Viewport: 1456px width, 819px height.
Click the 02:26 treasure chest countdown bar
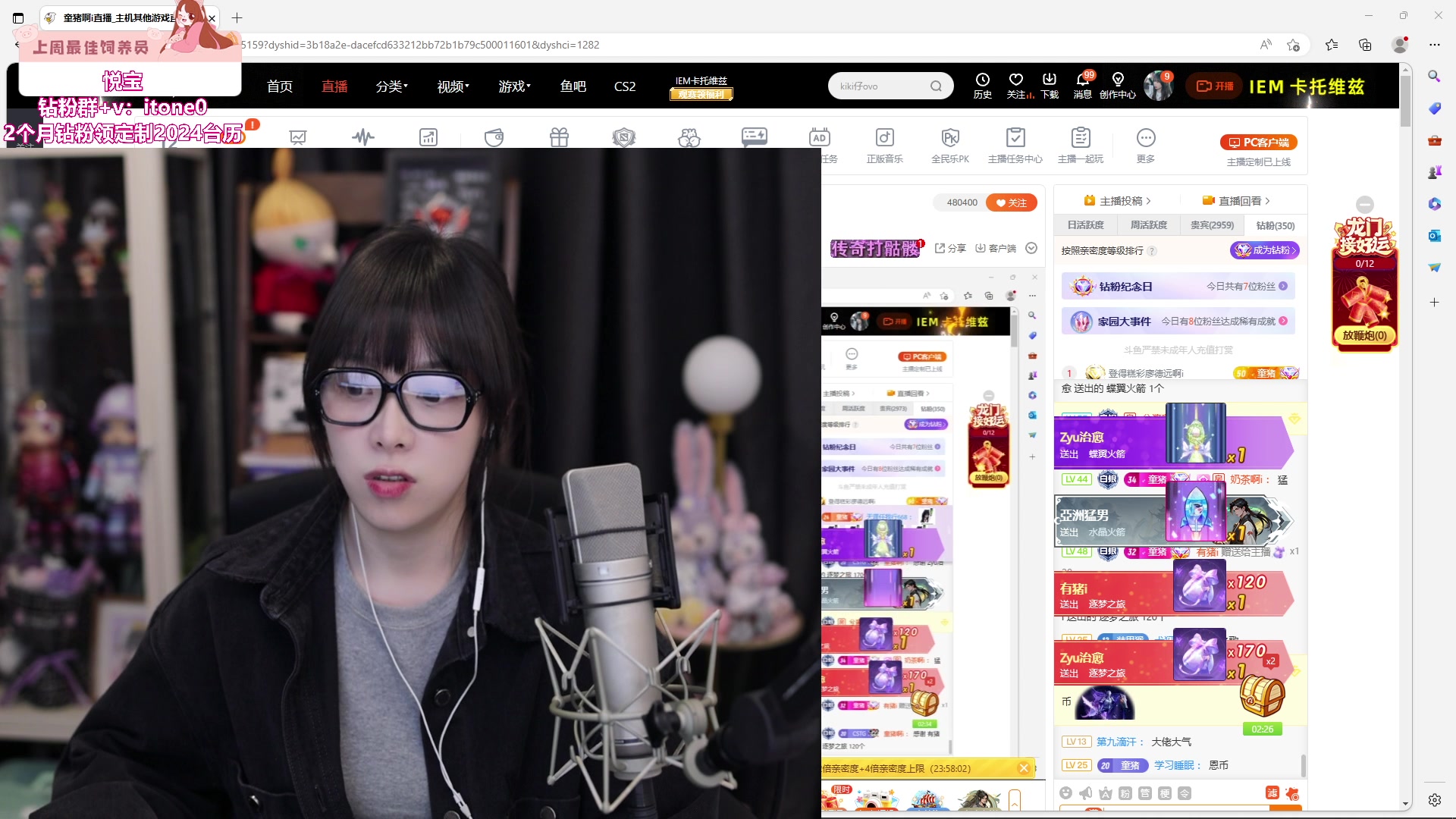(1262, 729)
